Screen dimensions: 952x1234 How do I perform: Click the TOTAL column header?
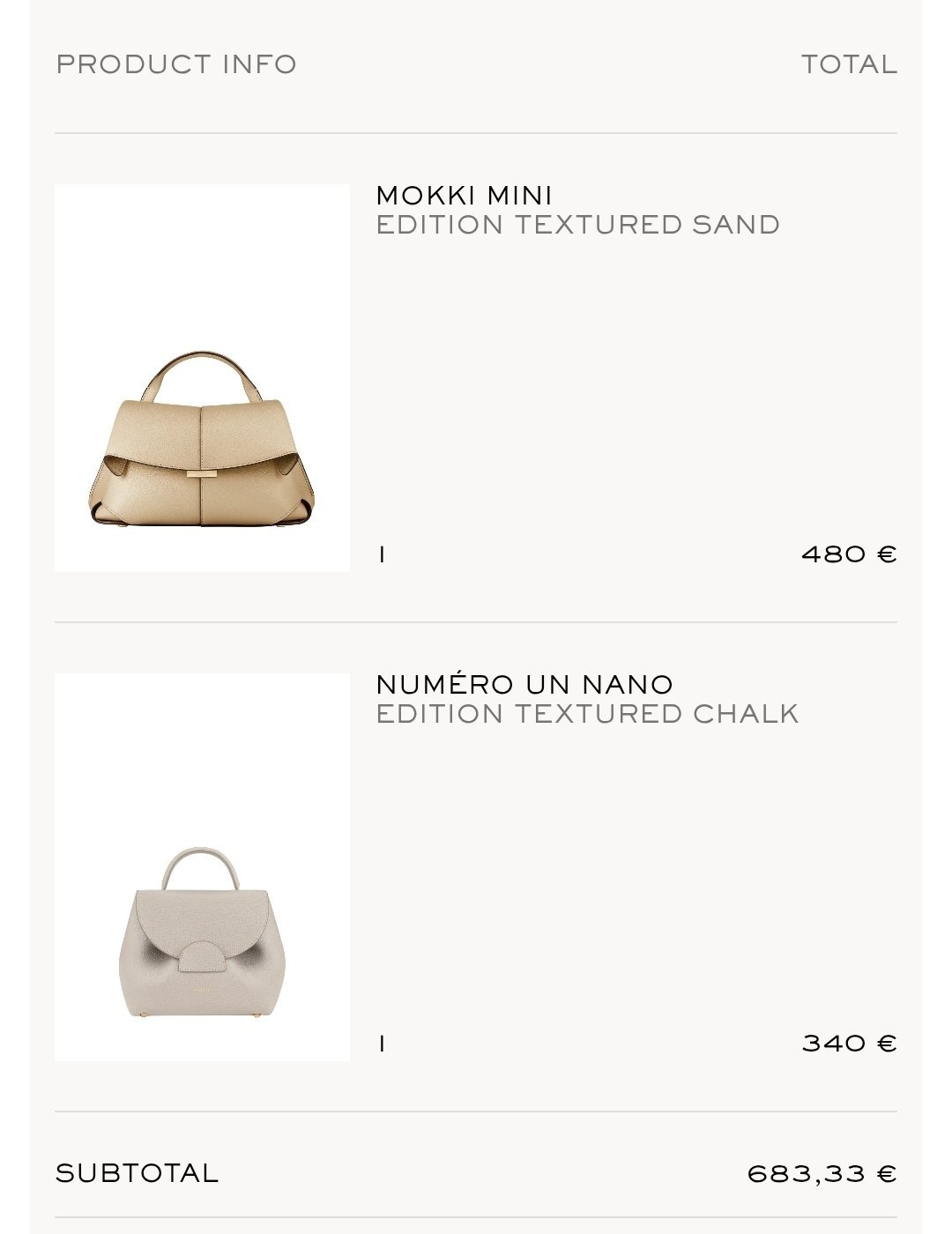[849, 64]
